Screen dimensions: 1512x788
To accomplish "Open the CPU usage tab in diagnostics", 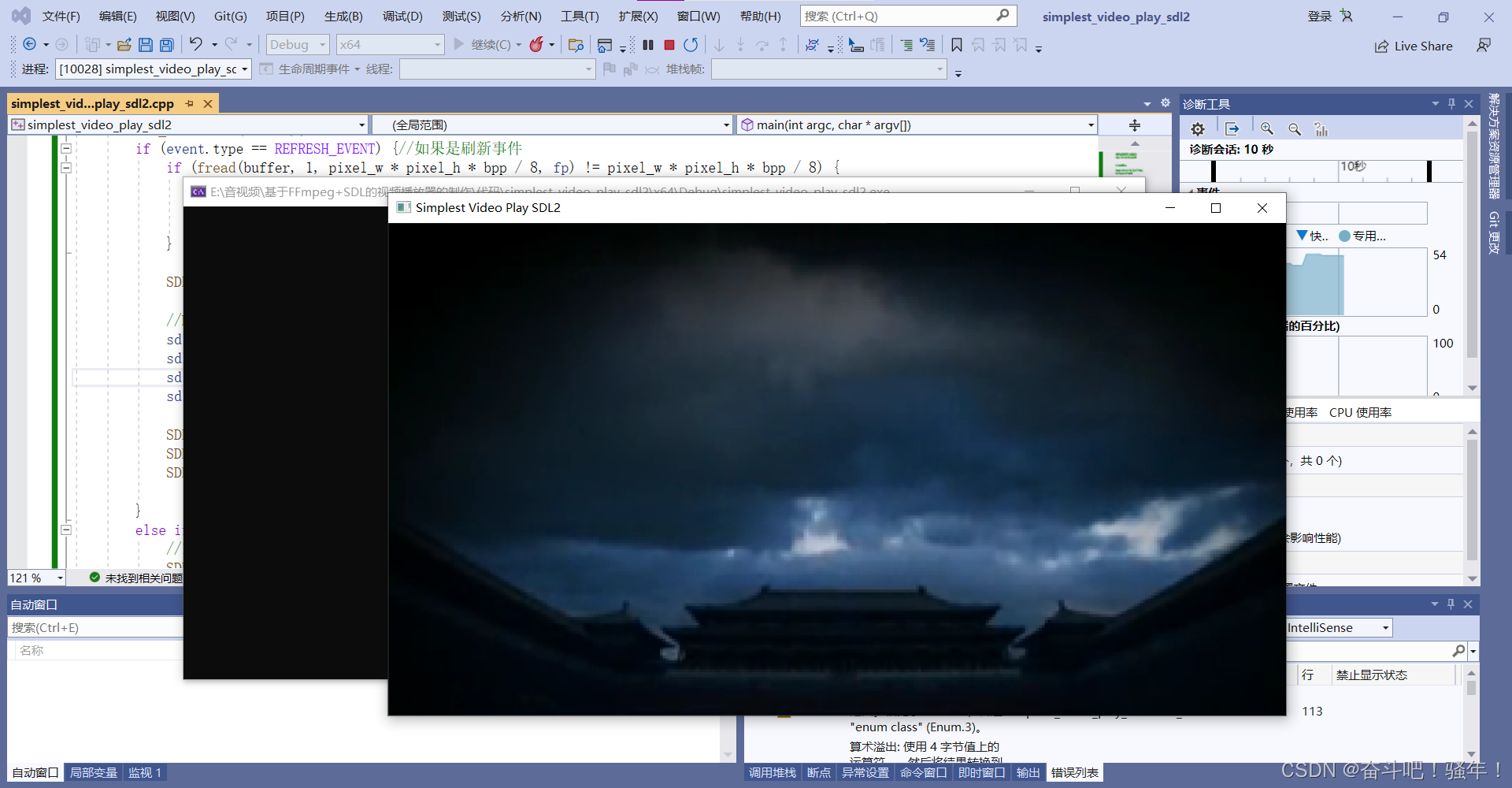I will coord(1360,413).
